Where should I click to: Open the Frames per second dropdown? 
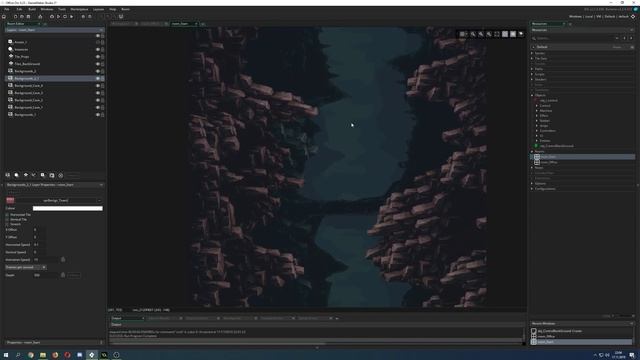click(x=26, y=267)
